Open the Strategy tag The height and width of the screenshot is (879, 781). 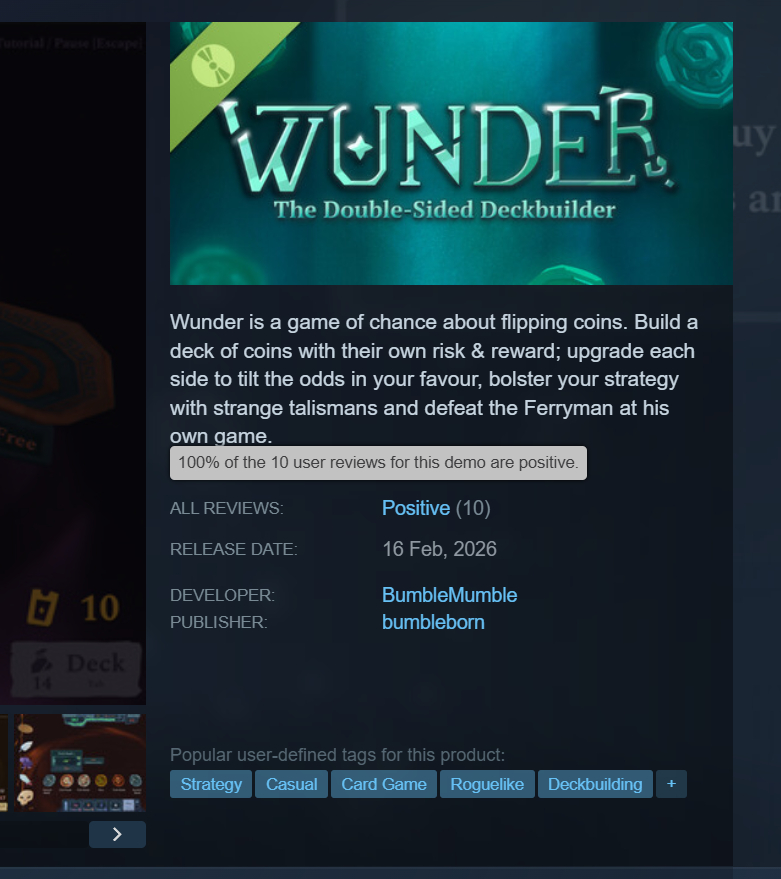pos(211,784)
